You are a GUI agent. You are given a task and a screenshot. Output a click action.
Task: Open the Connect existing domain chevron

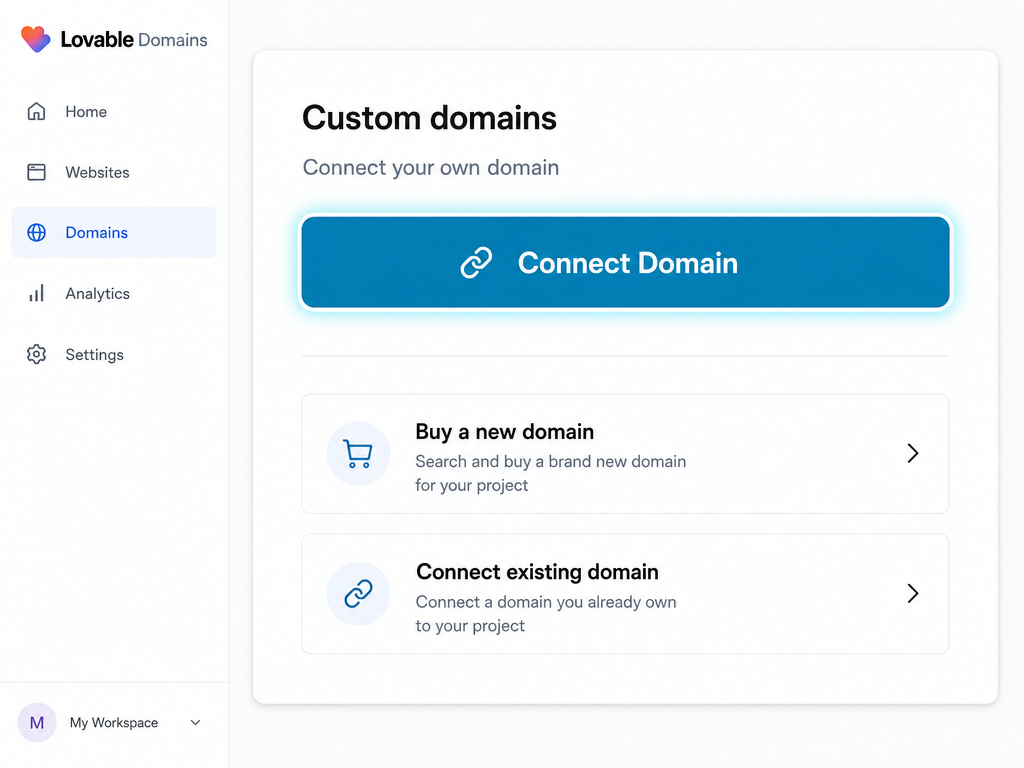(x=913, y=593)
